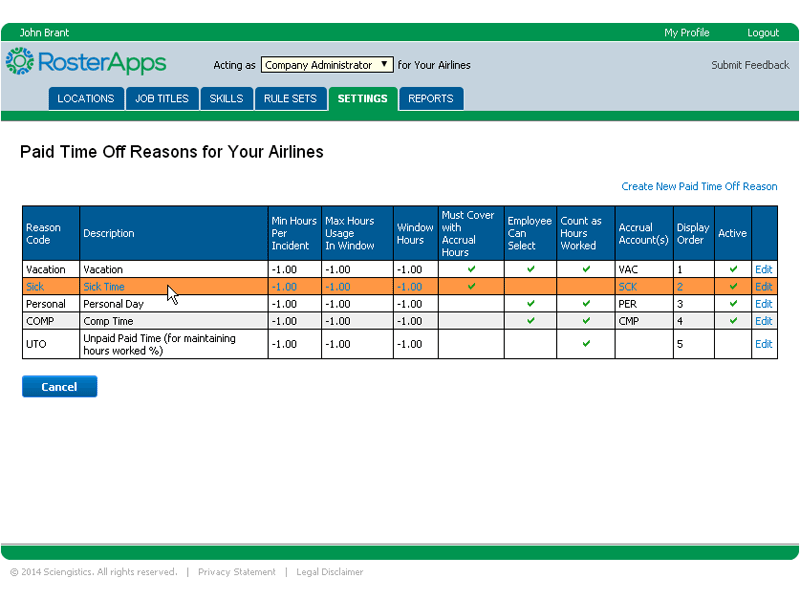Viewport: 800px width, 600px height.
Task: Click the RosterApps logo icon
Action: click(19, 62)
